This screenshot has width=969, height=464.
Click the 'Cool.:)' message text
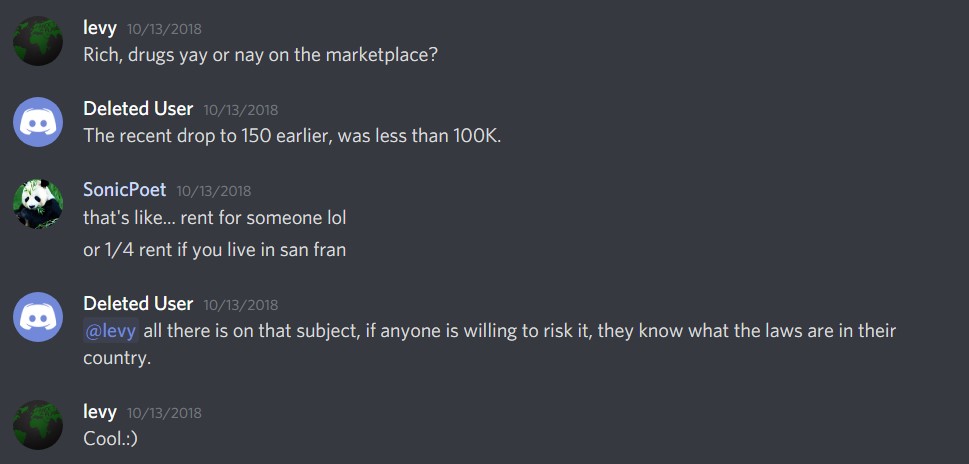tap(111, 439)
